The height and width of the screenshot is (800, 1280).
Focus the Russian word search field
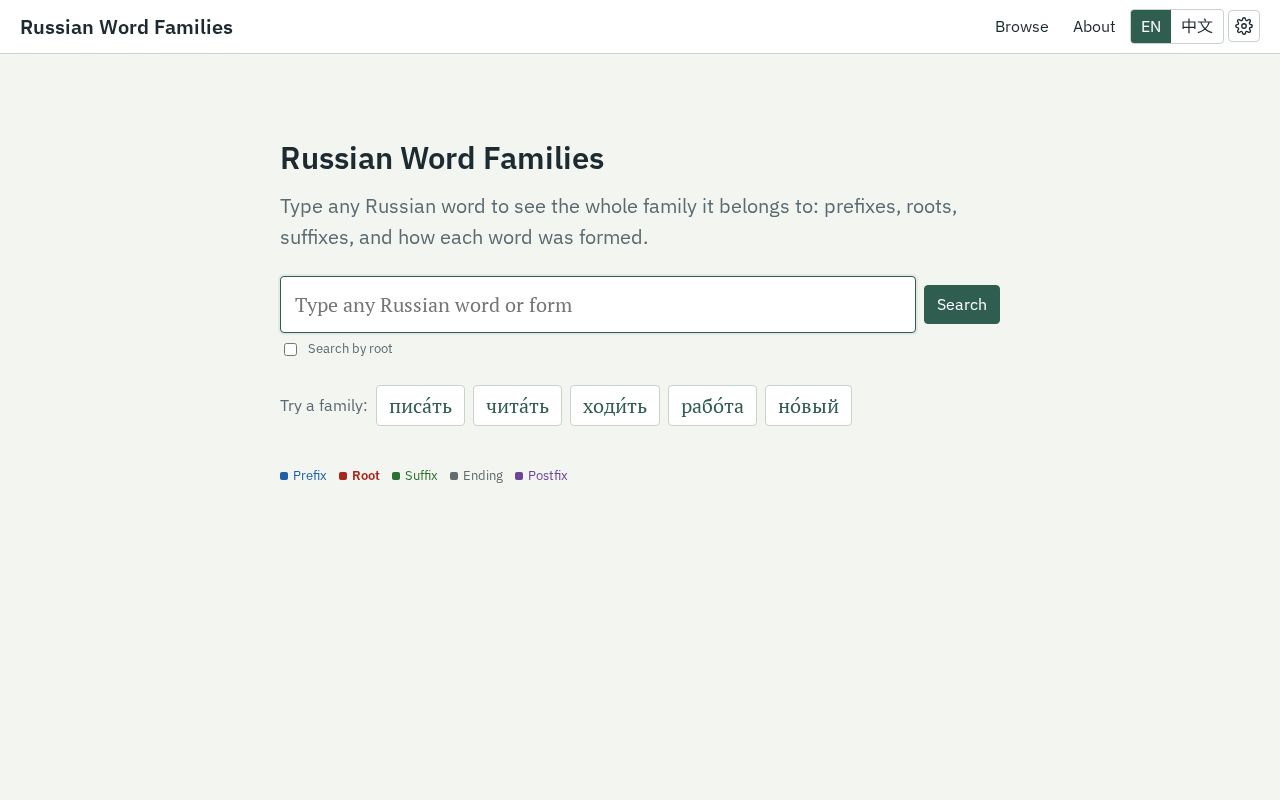[598, 304]
